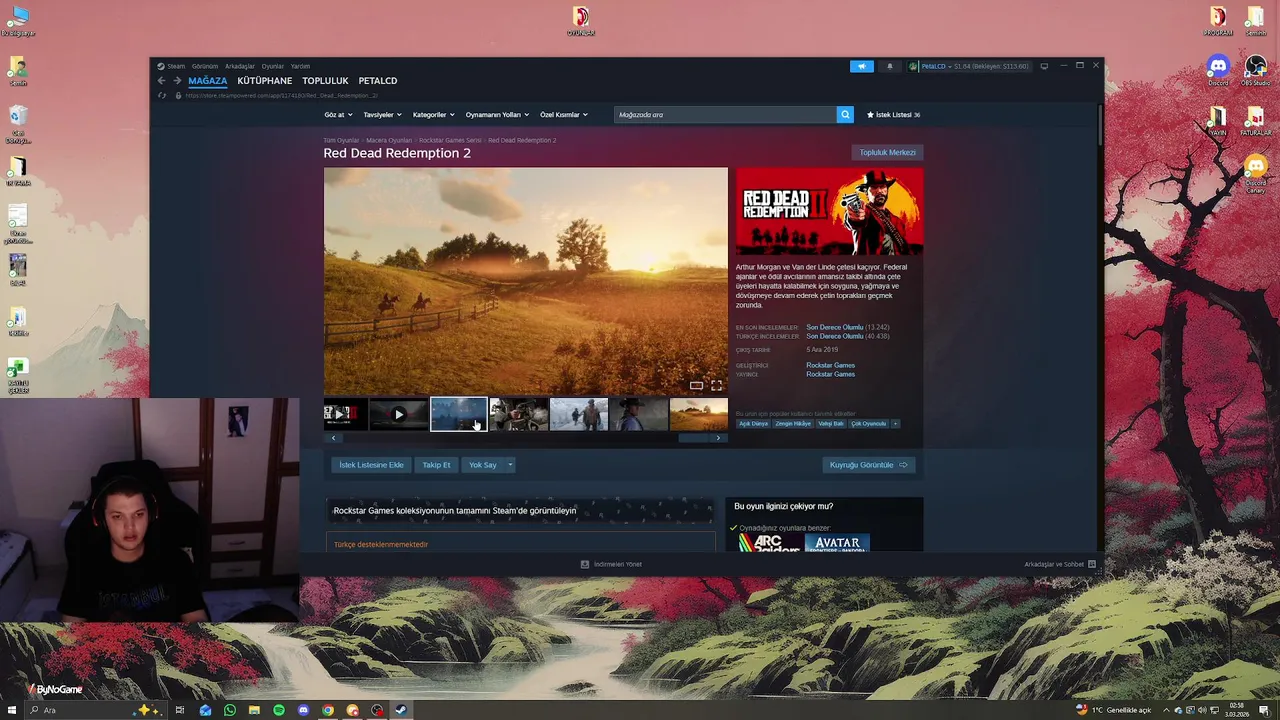1280x720 pixels.
Task: Switch to the TOPLULUK tab
Action: pyautogui.click(x=325, y=81)
